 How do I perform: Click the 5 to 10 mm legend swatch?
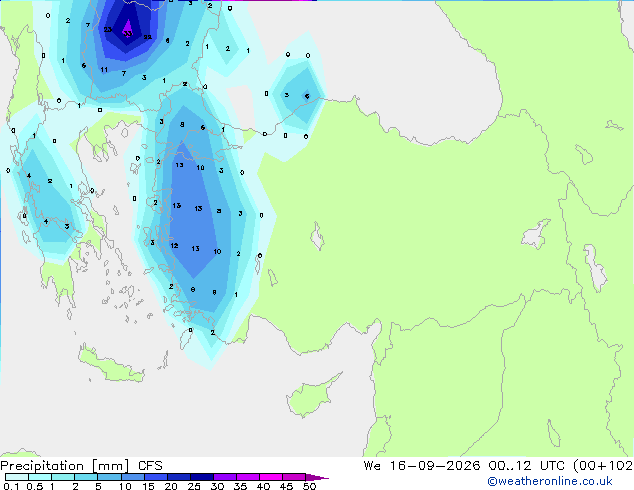tap(109, 477)
